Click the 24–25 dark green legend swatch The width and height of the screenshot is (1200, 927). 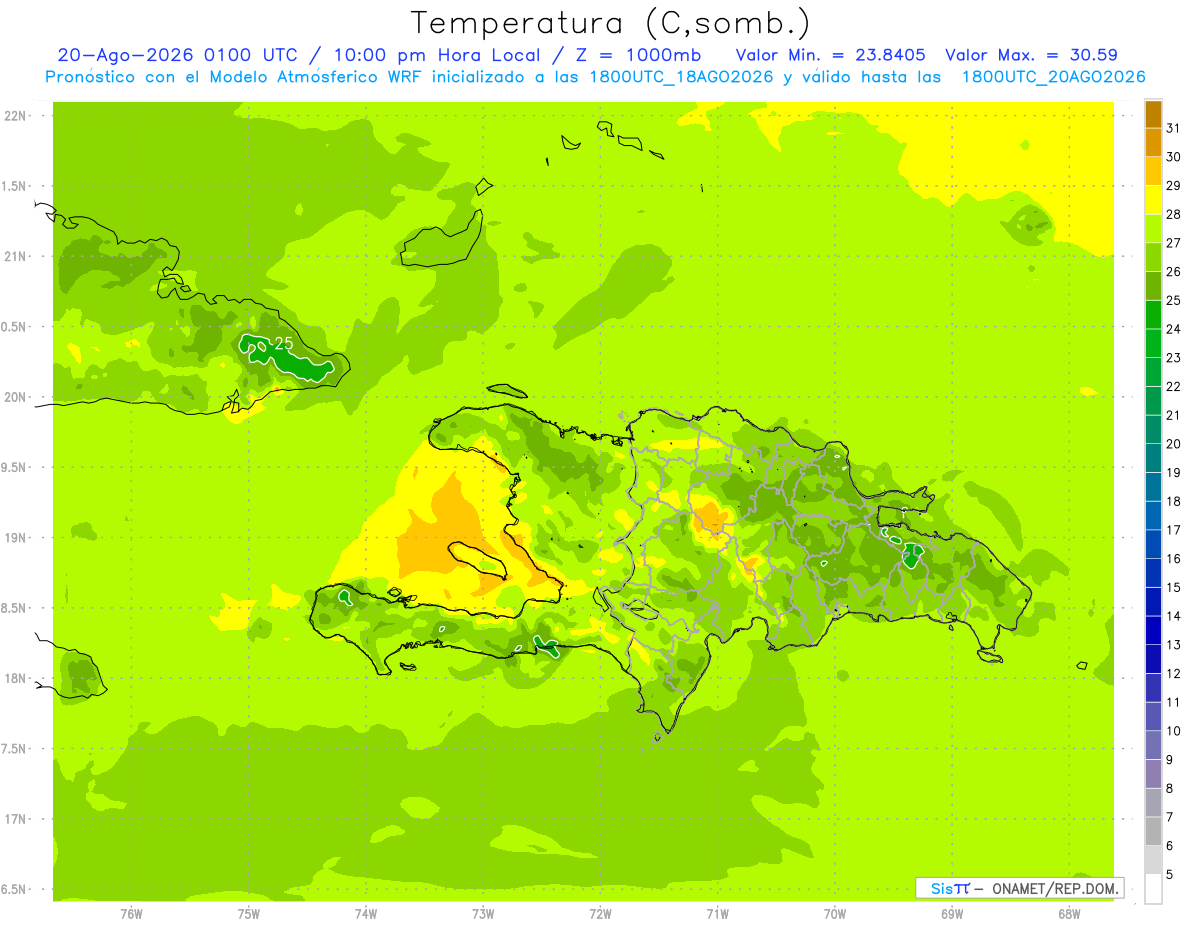(1153, 314)
